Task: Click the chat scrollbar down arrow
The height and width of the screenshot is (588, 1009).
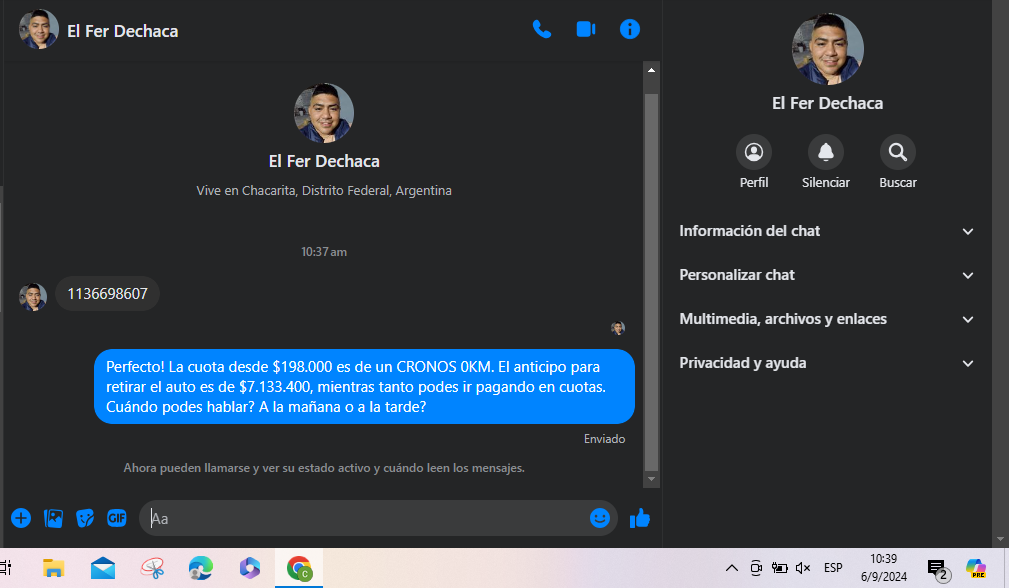Action: 652,480
